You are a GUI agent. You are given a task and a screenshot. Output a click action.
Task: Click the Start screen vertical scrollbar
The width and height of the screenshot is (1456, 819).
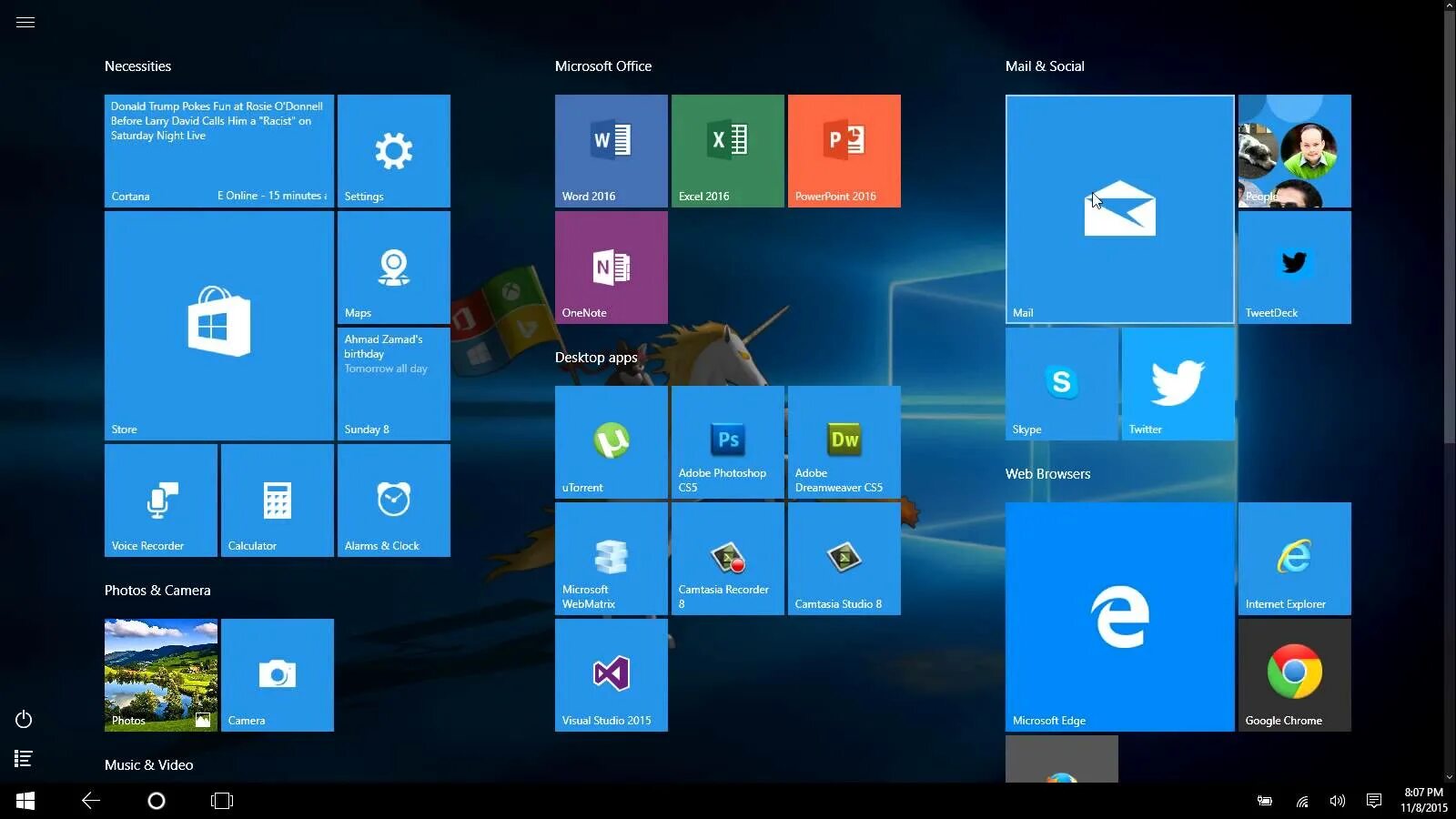tap(1449, 227)
